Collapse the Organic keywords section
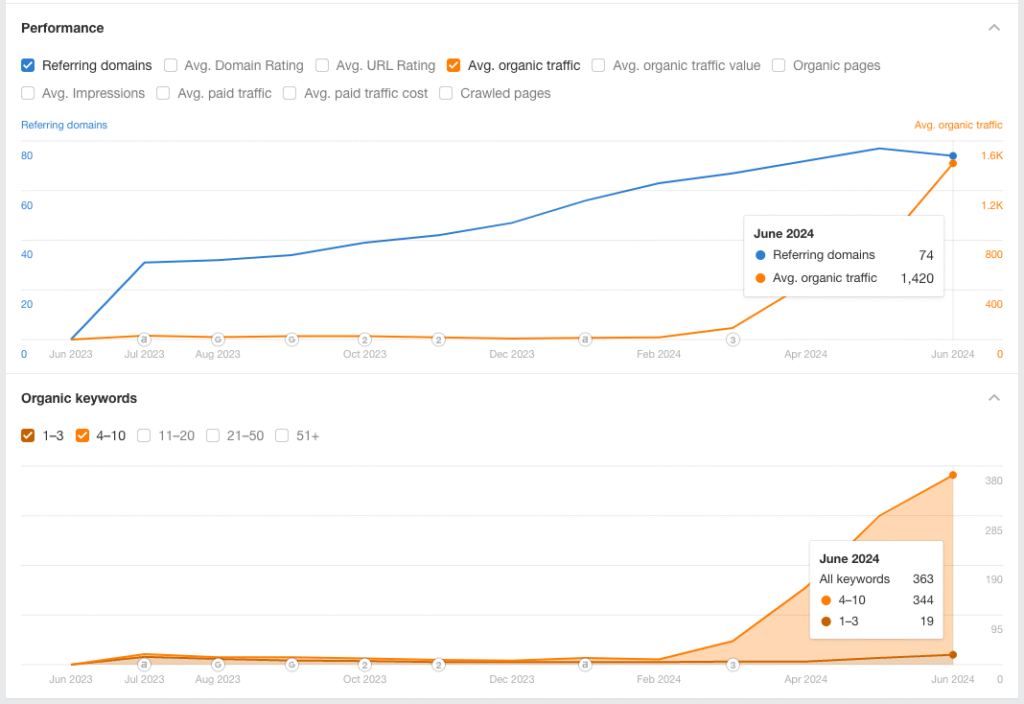1024x704 pixels. [x=994, y=397]
